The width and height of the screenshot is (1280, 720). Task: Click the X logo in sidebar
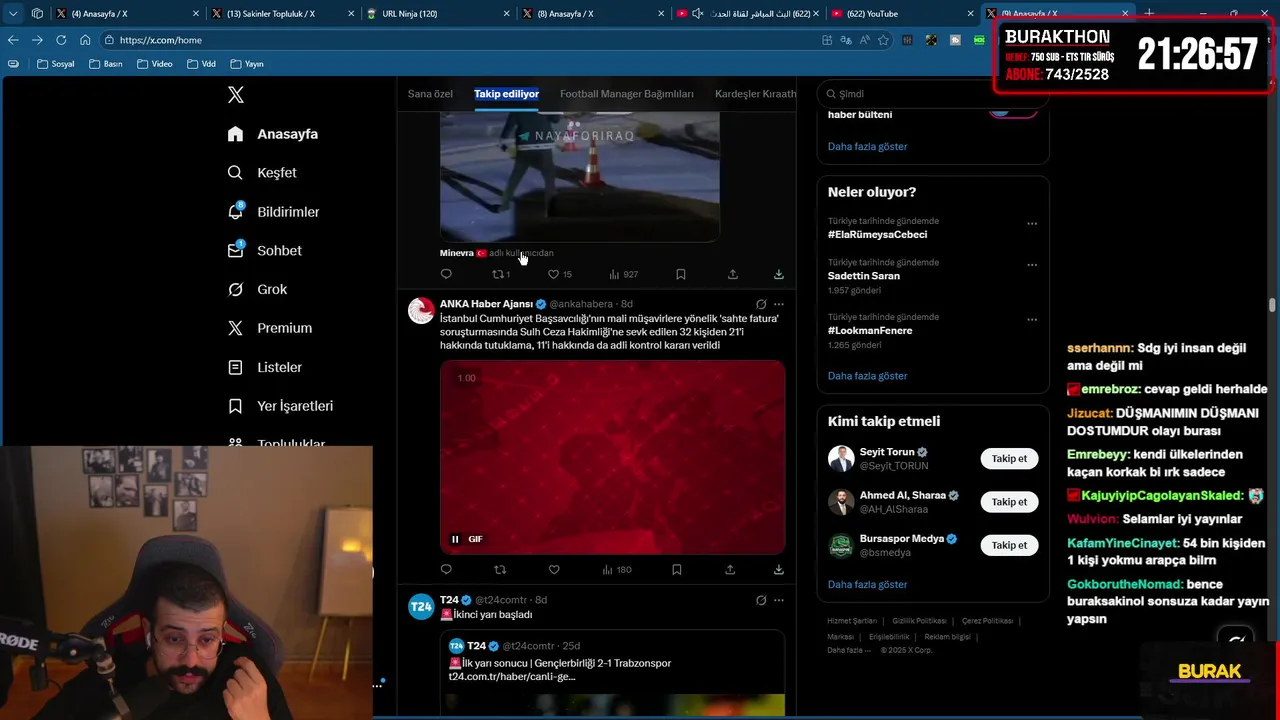coord(236,95)
